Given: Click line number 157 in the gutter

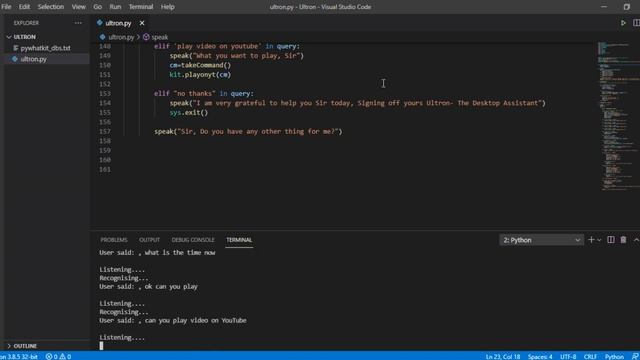Looking at the screenshot, I should (105, 131).
